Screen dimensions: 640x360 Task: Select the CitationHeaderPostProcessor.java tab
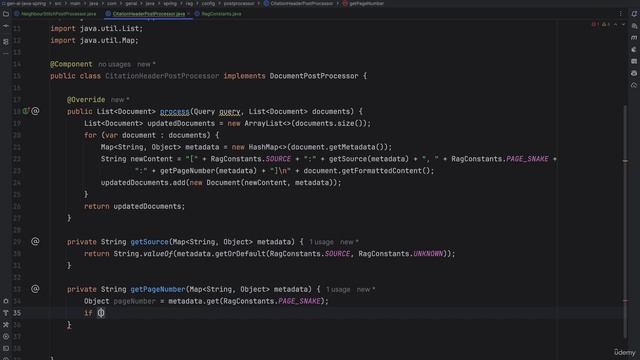[149, 14]
